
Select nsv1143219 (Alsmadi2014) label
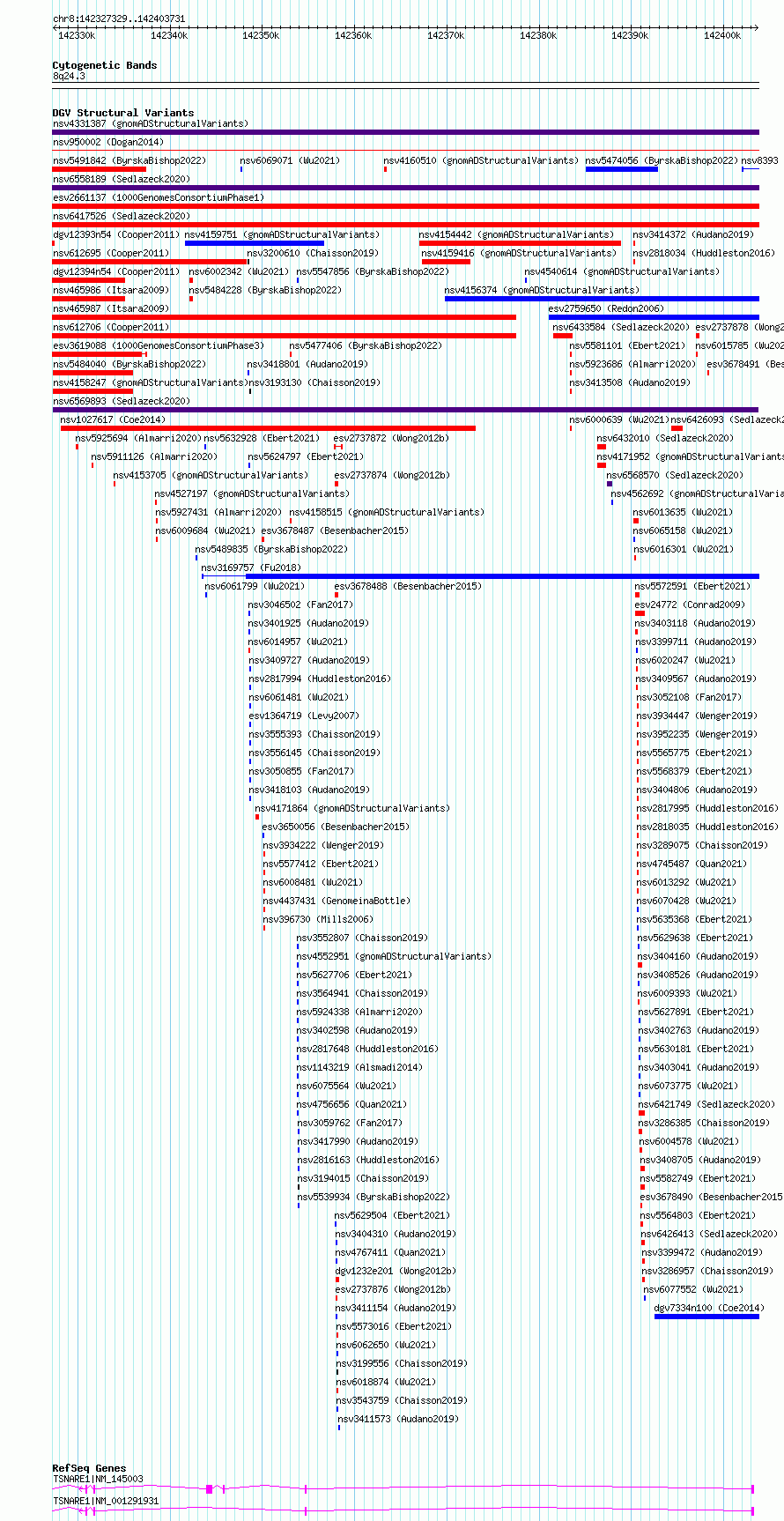pyautogui.click(x=359, y=1067)
